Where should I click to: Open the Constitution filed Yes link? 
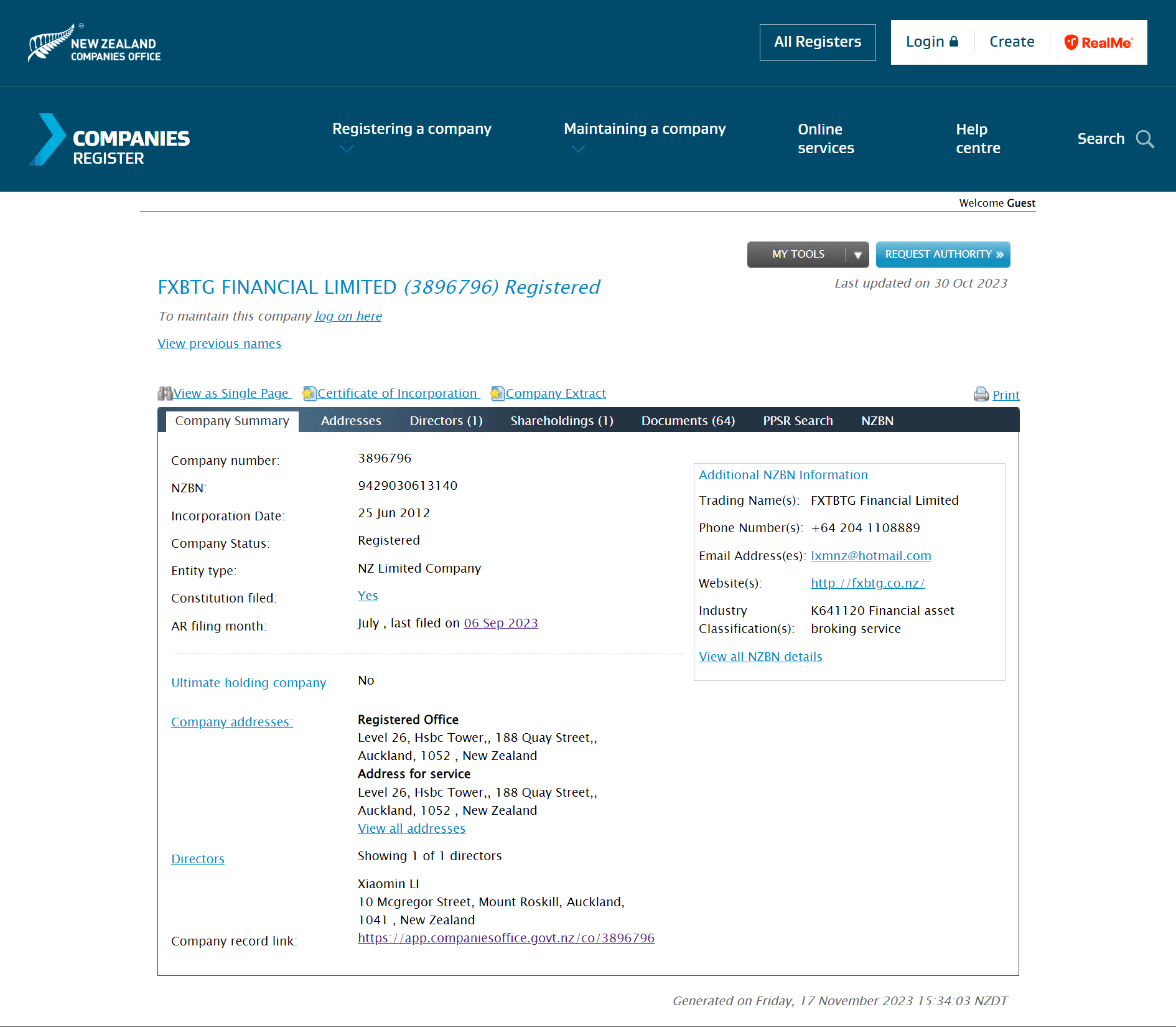click(368, 596)
